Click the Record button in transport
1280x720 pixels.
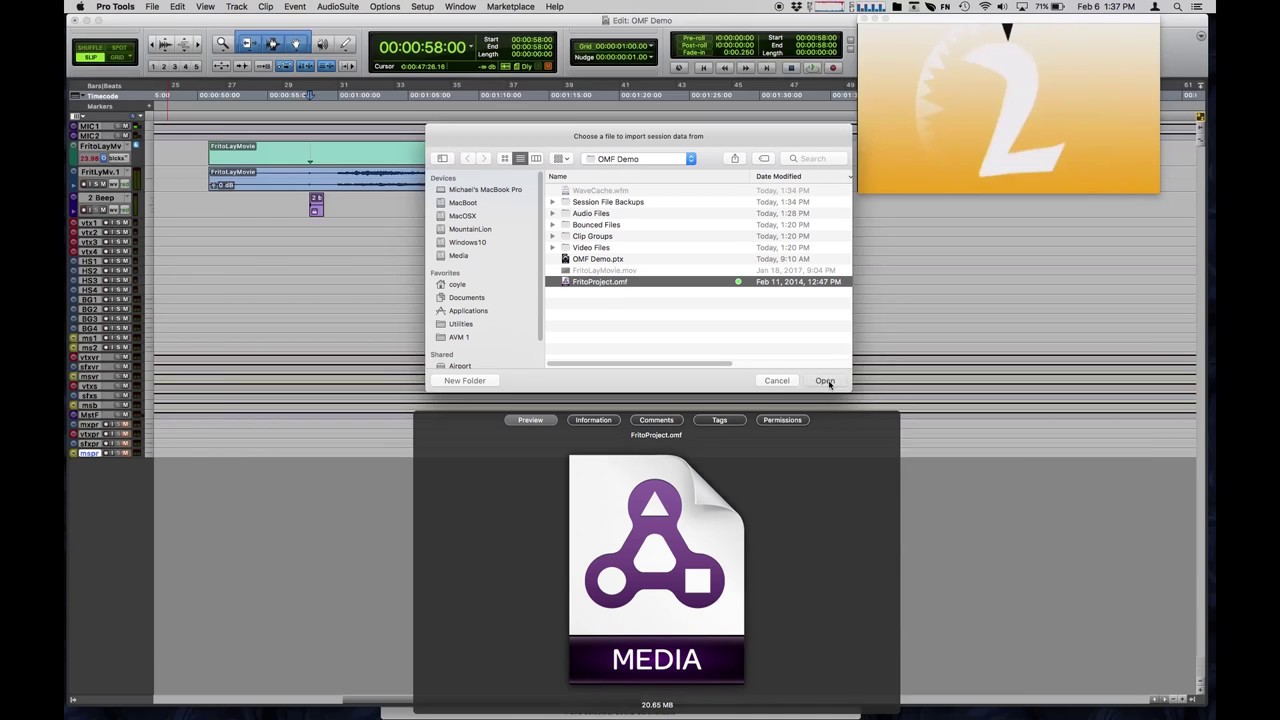click(833, 68)
